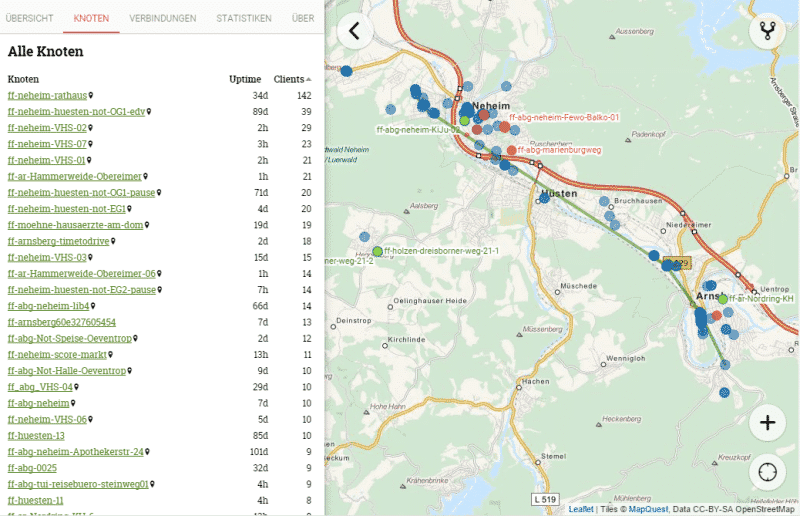The height and width of the screenshot is (516, 800).
Task: Switch to the ÜBER tab
Action: [303, 18]
